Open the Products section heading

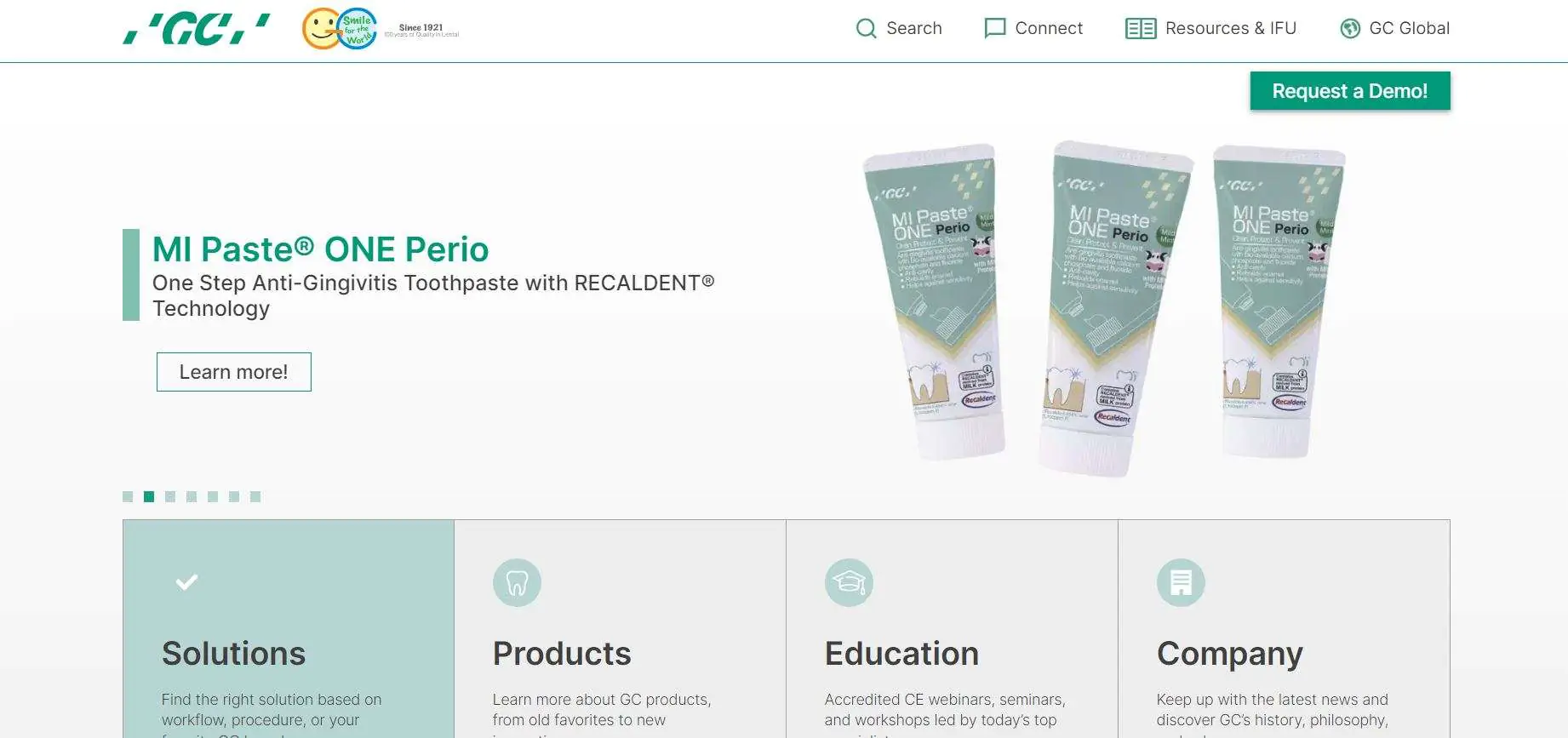[562, 654]
